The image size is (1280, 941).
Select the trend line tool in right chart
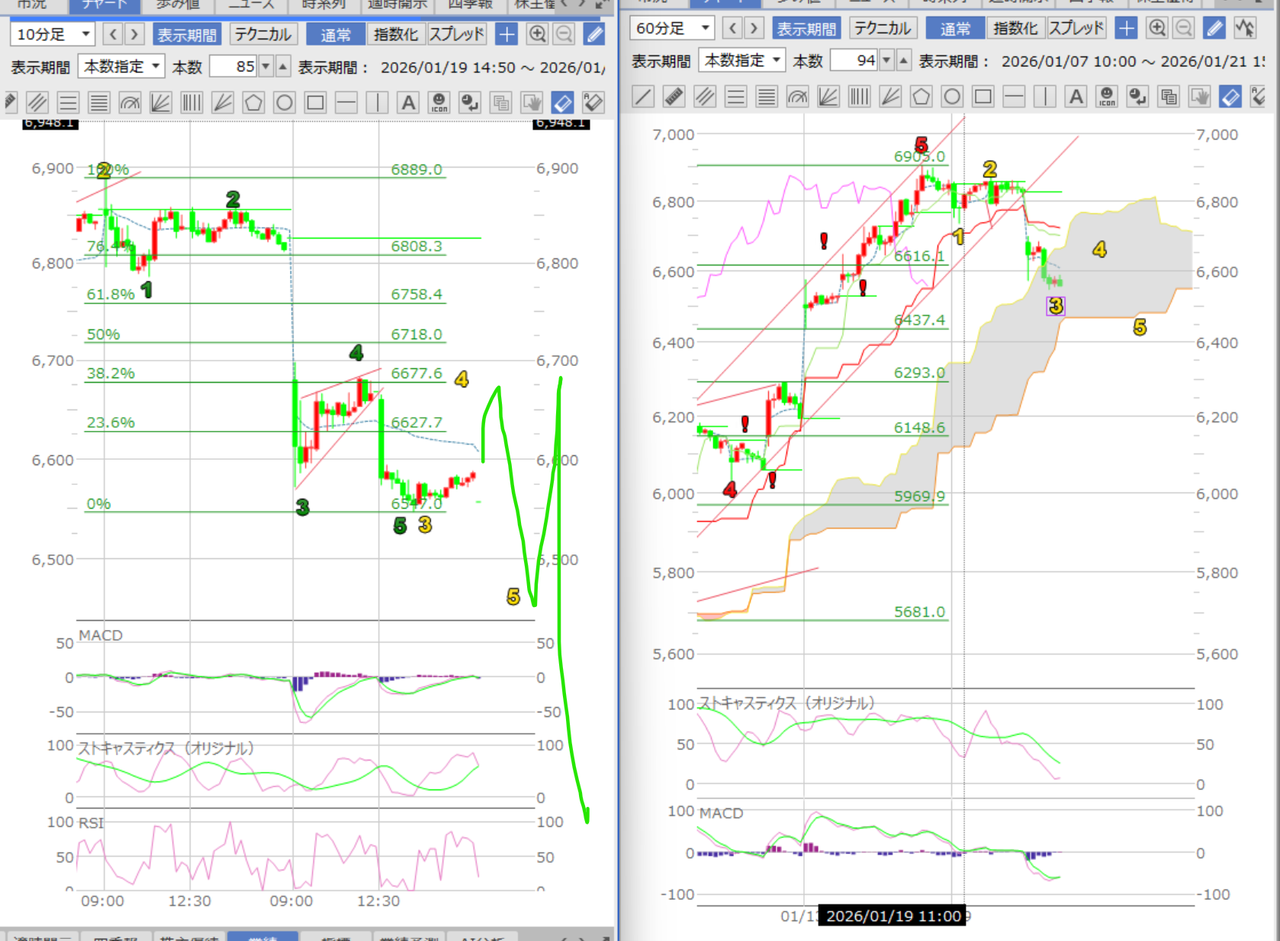(644, 97)
